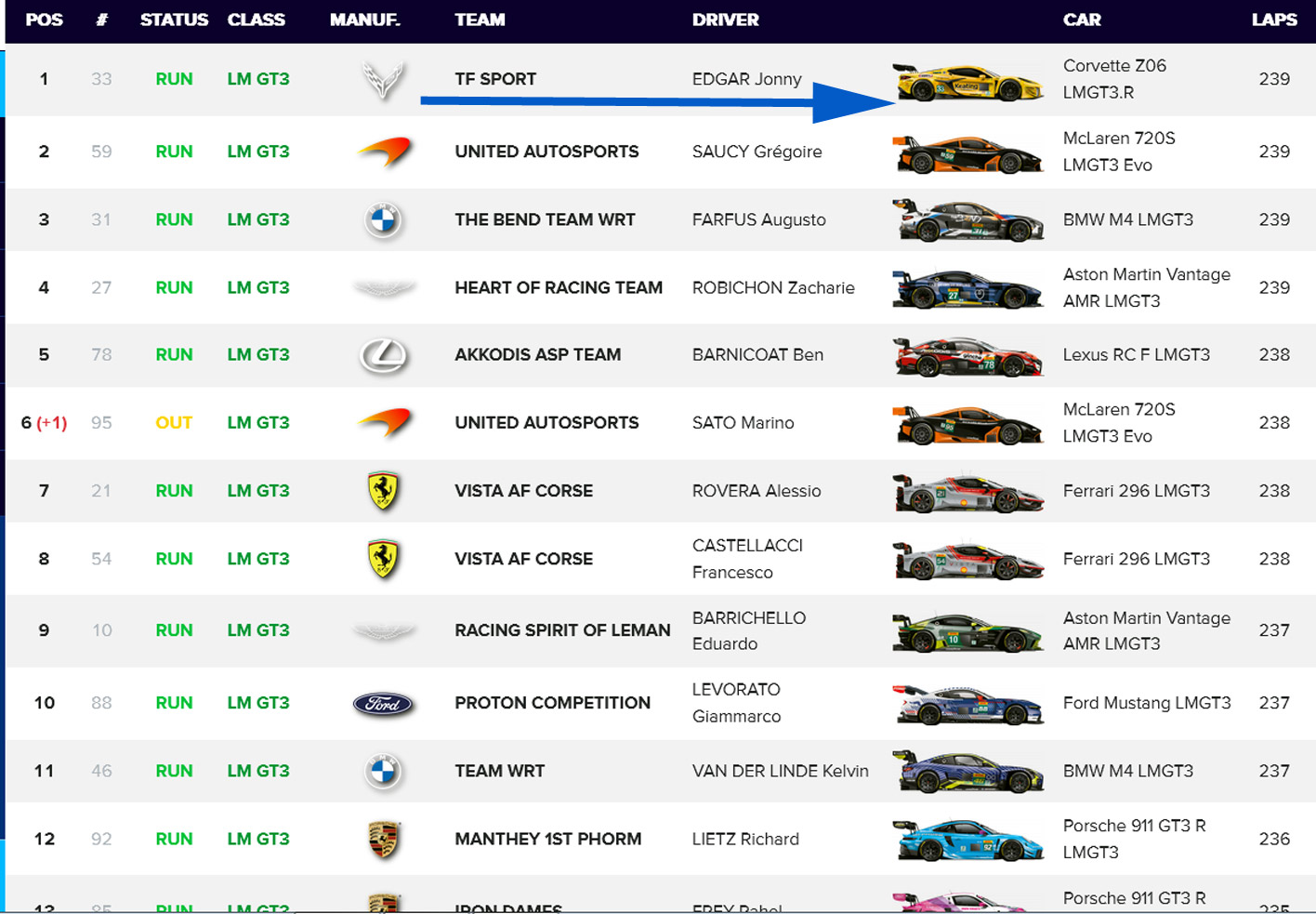Select team THE BEND TEAM WRT
Screen dimensions: 1316x914
click(545, 219)
